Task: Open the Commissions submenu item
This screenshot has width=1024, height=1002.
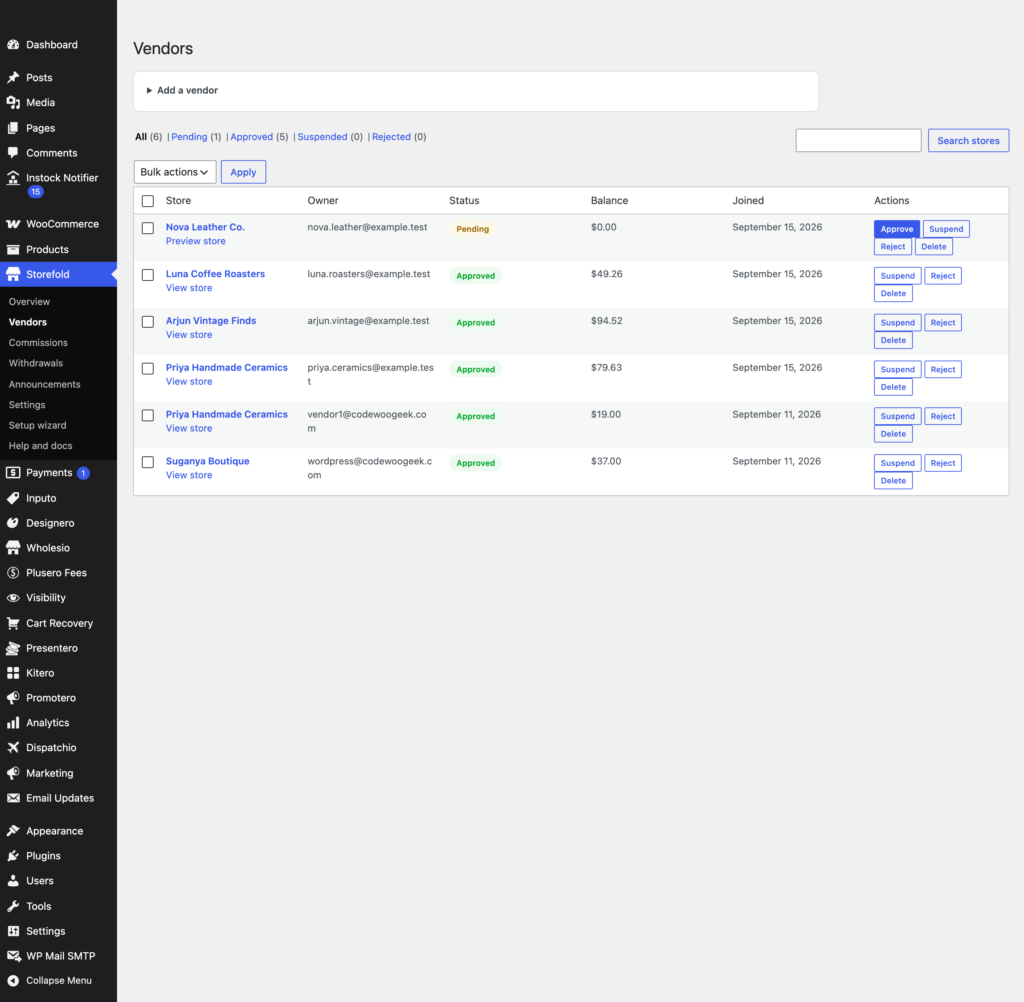Action: [x=38, y=342]
